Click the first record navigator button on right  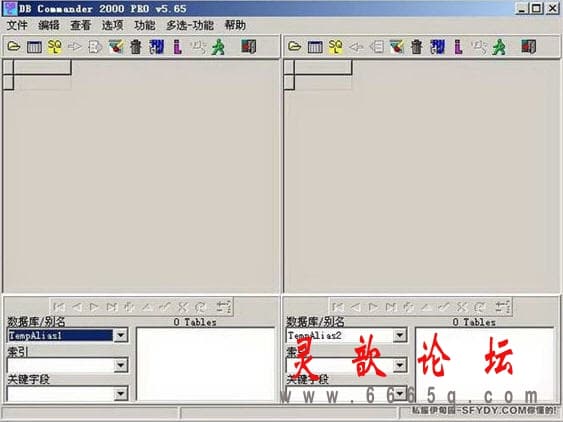338,307
